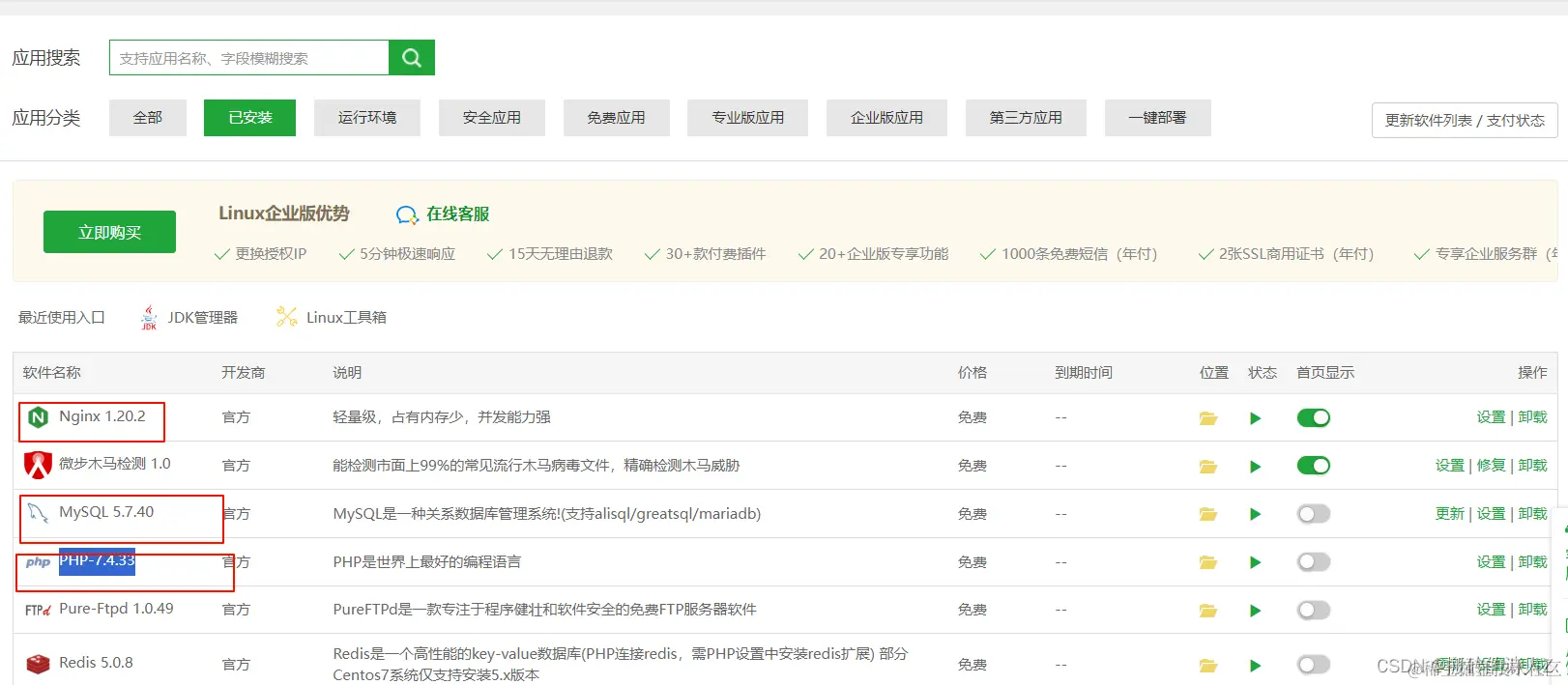Viewport: 1568px width, 685px height.
Task: Open 设置 for 微步木马检测 1.0
Action: pos(1450,466)
